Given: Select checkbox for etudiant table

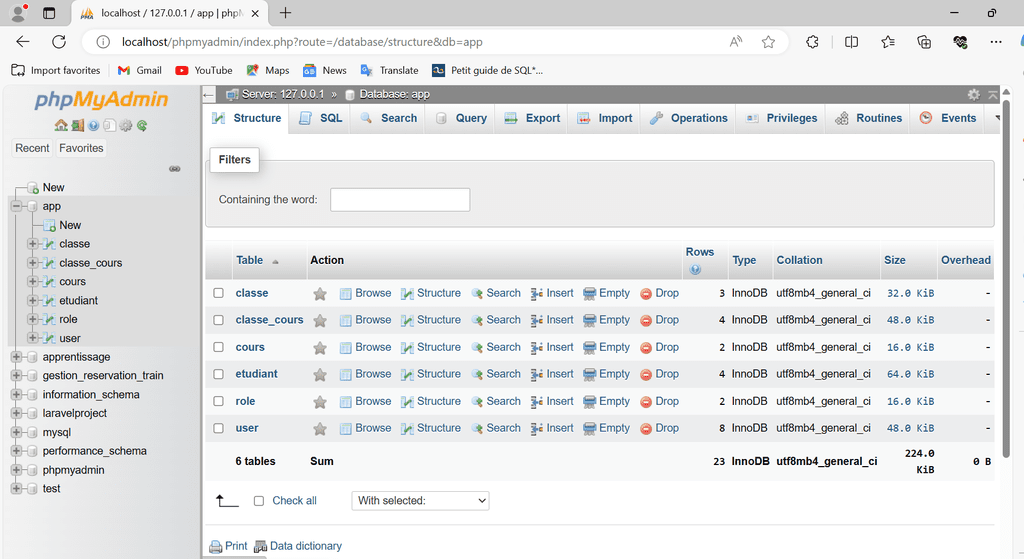Looking at the screenshot, I should coord(219,374).
